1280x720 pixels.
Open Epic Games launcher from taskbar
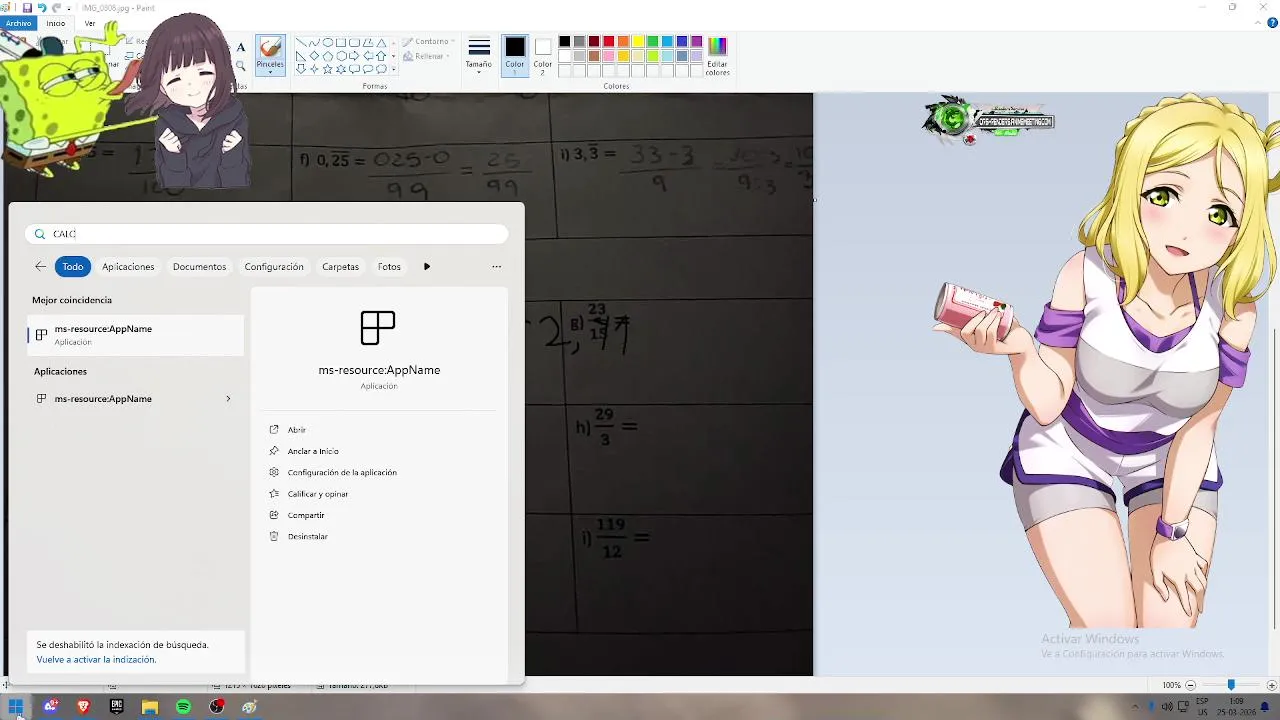(117, 707)
